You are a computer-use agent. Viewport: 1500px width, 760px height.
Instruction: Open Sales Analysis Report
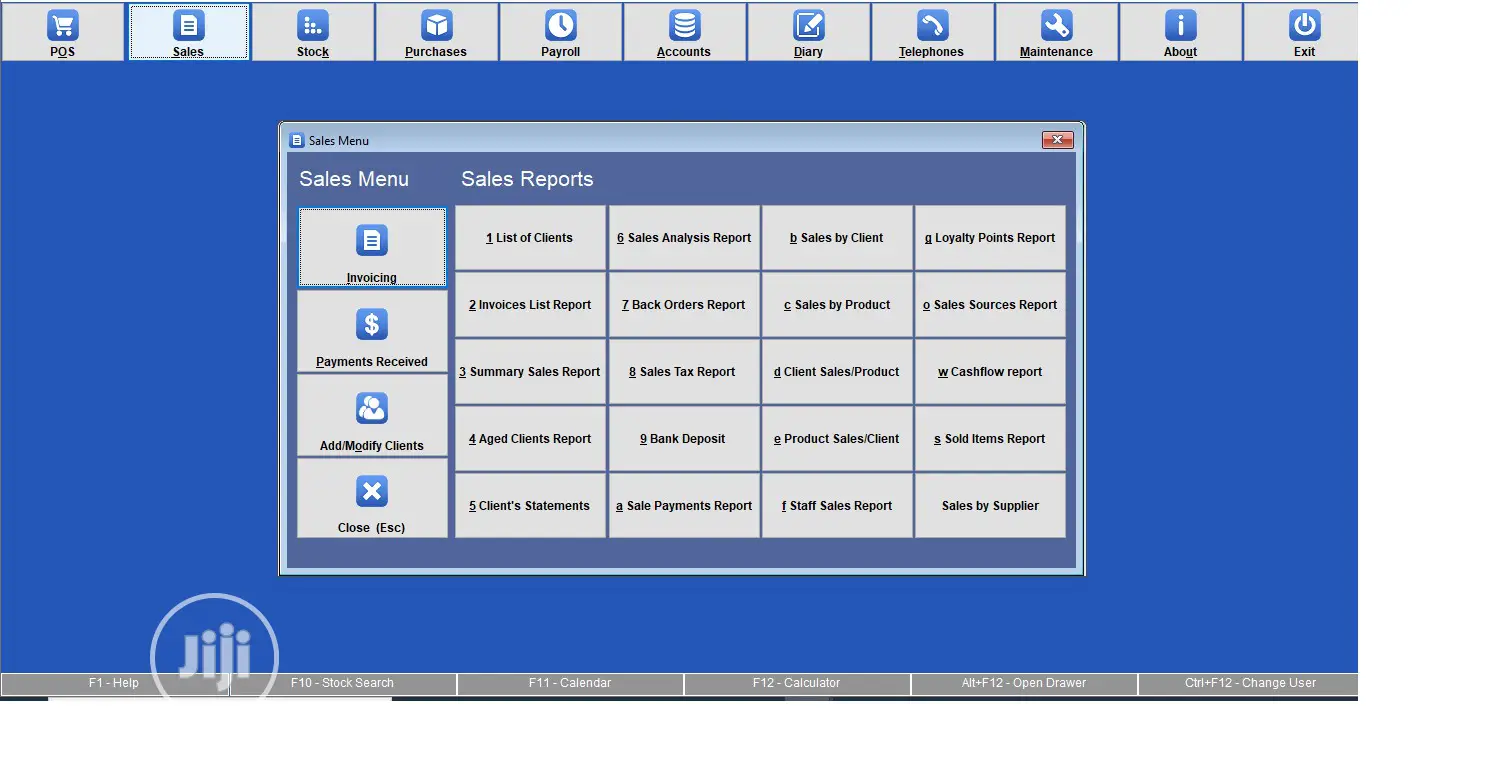point(684,238)
